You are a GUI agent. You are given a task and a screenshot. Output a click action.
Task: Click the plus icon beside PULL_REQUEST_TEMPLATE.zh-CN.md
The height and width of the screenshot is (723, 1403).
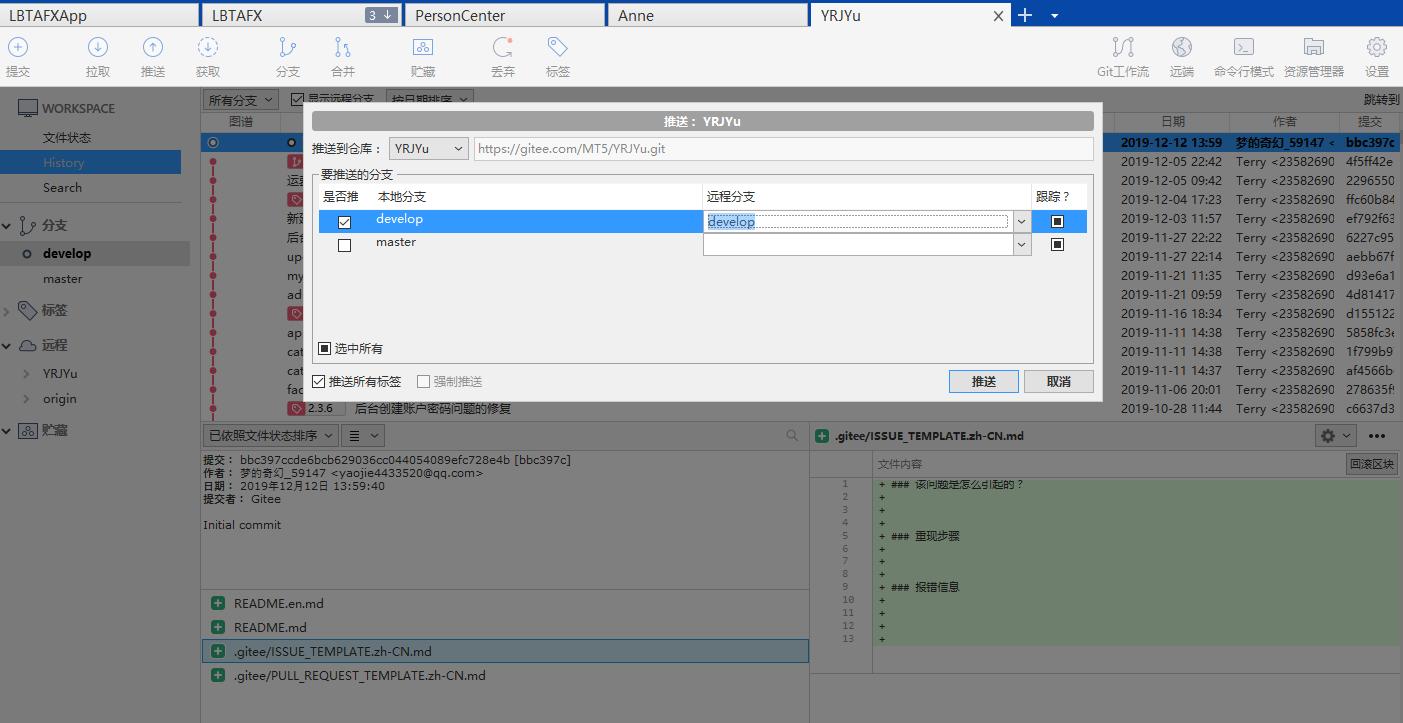pos(217,675)
